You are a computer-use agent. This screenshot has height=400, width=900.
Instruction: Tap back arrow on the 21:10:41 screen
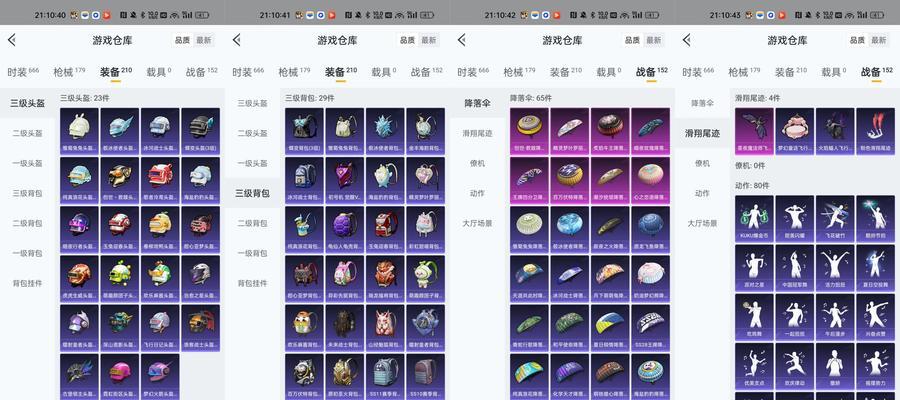click(236, 40)
